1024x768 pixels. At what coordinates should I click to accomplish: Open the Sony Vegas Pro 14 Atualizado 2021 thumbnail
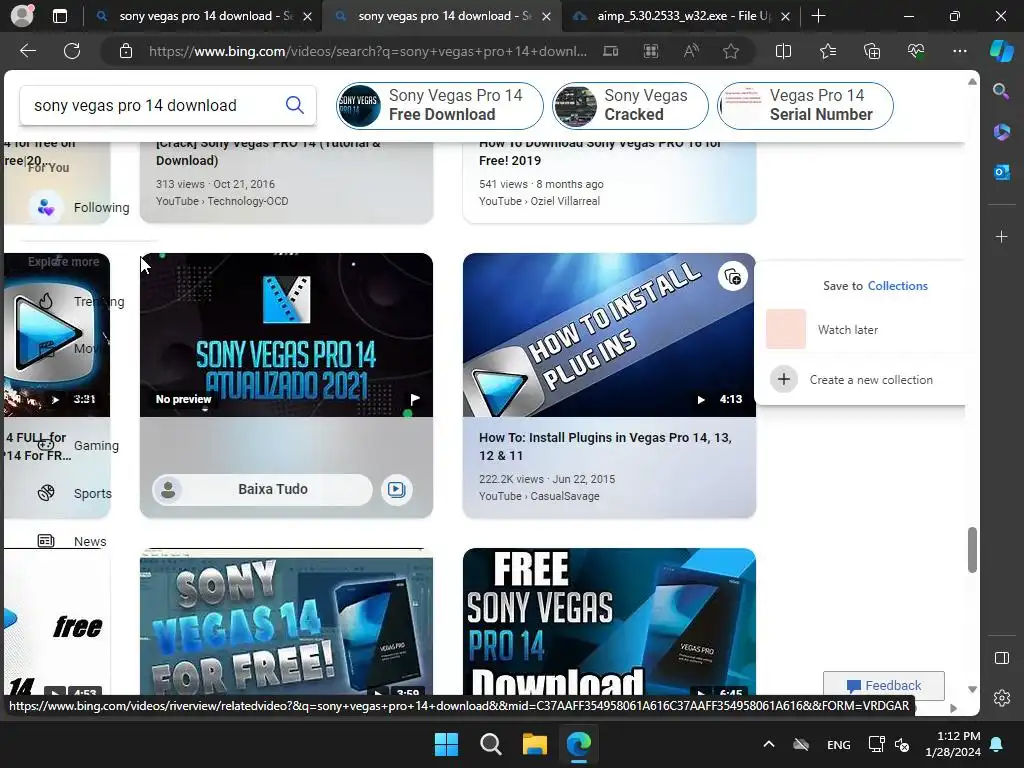click(286, 335)
